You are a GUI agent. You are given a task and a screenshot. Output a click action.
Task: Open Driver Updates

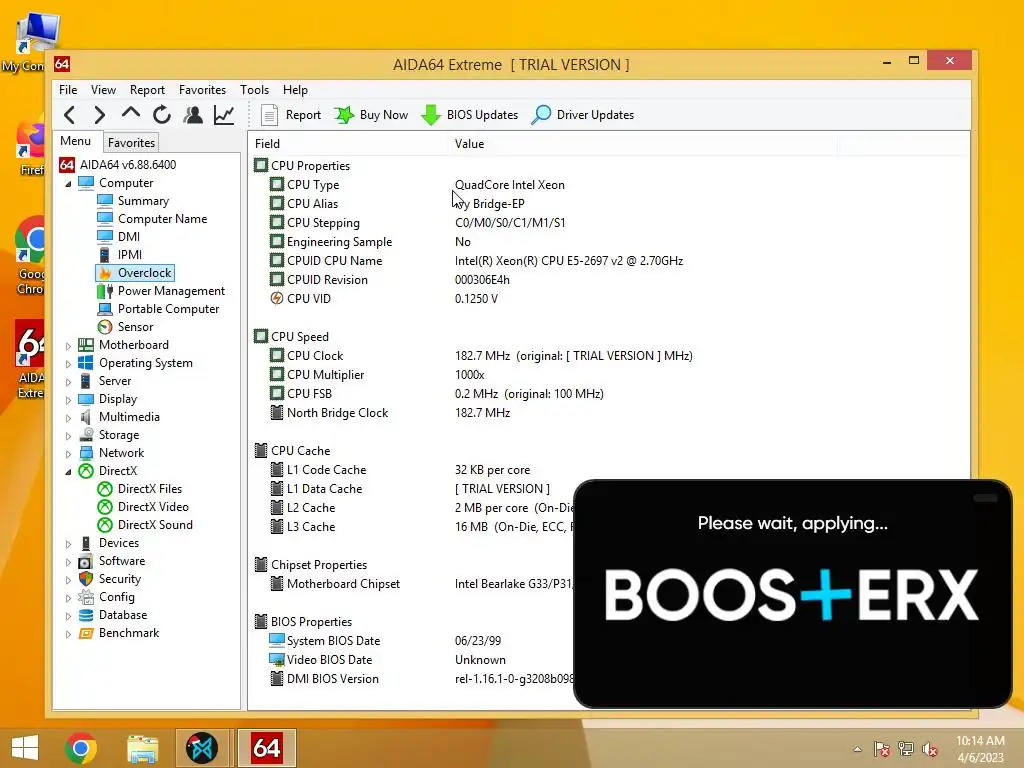[x=583, y=115]
